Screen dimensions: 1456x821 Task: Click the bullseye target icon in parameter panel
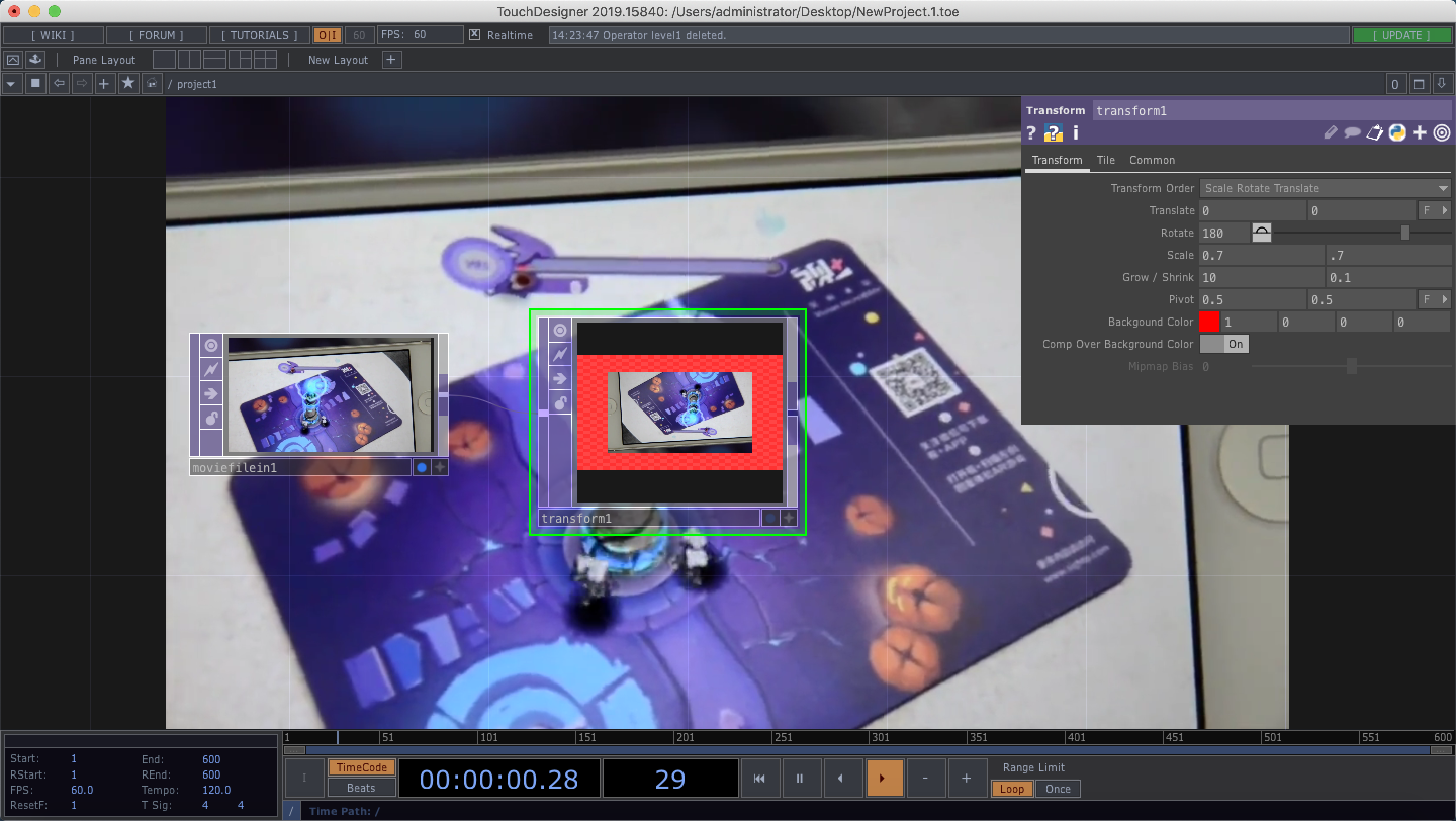click(1441, 133)
